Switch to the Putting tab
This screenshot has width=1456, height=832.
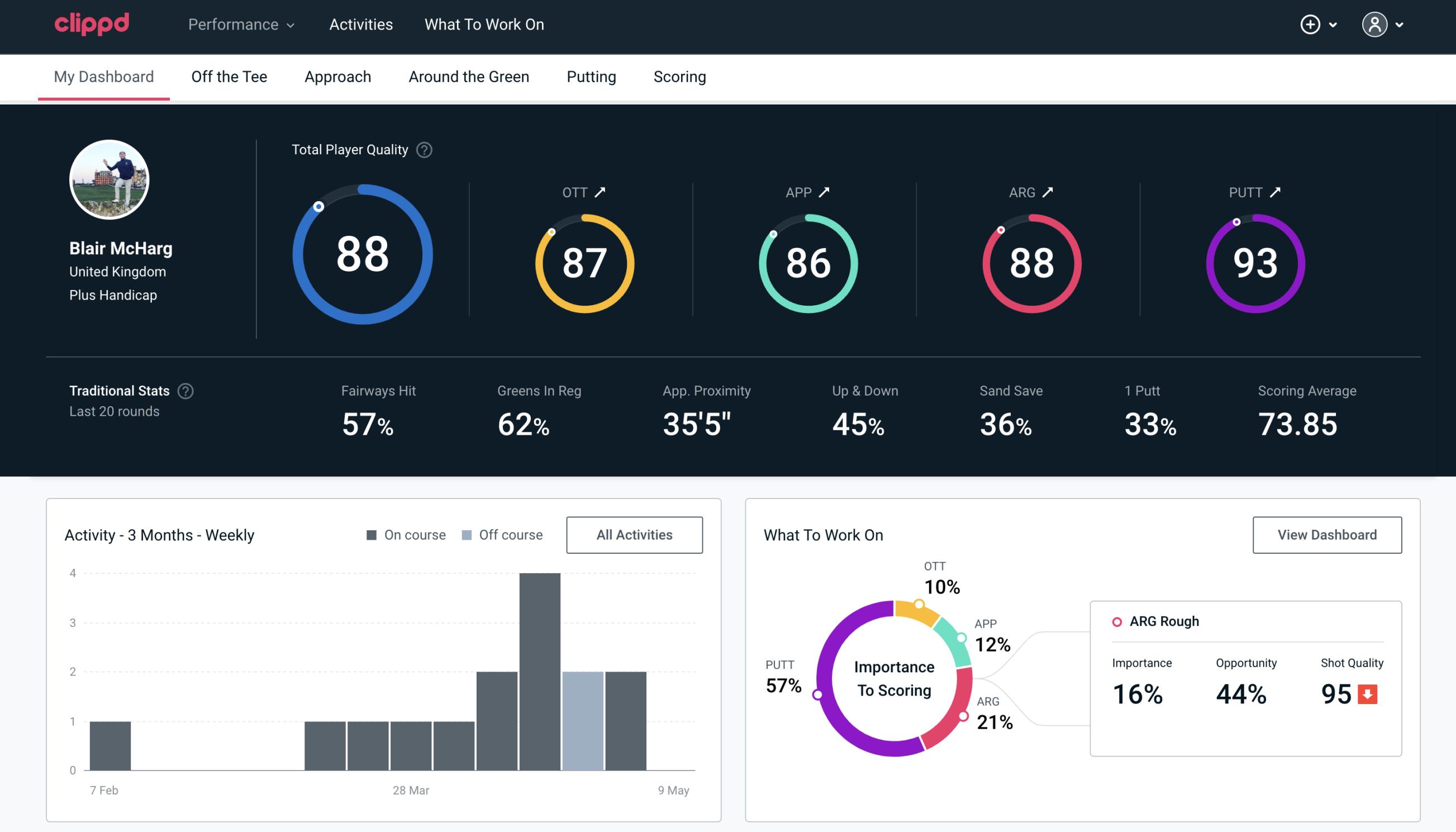[590, 76]
